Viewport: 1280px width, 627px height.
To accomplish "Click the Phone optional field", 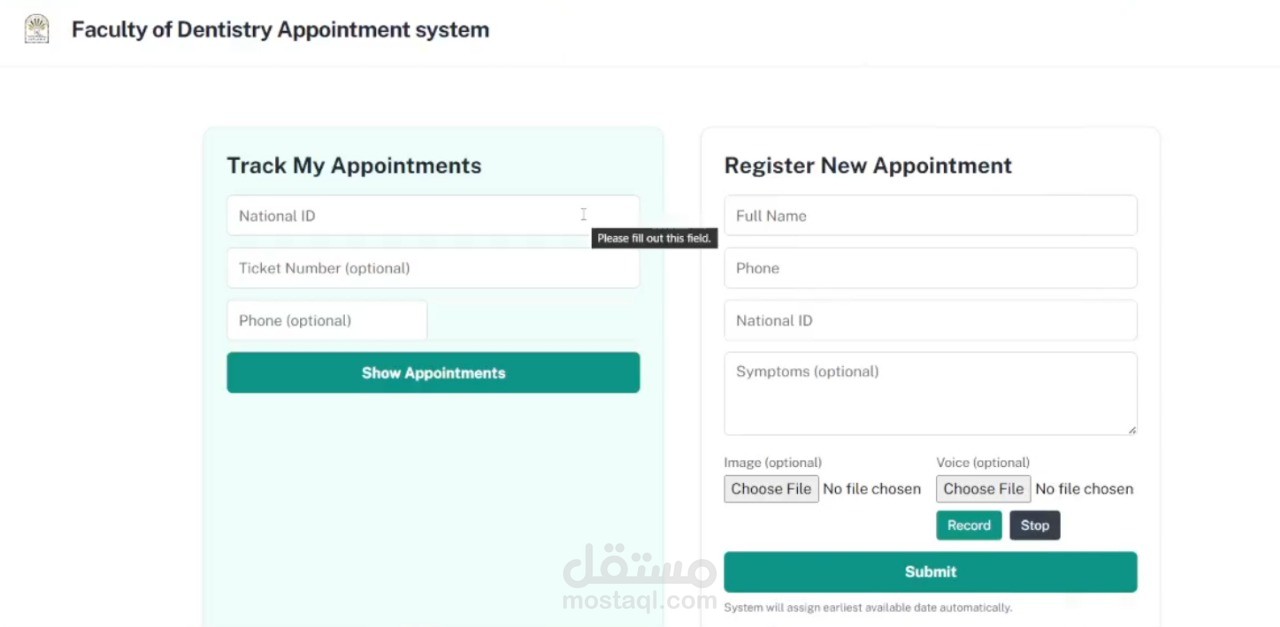I will coord(327,320).
